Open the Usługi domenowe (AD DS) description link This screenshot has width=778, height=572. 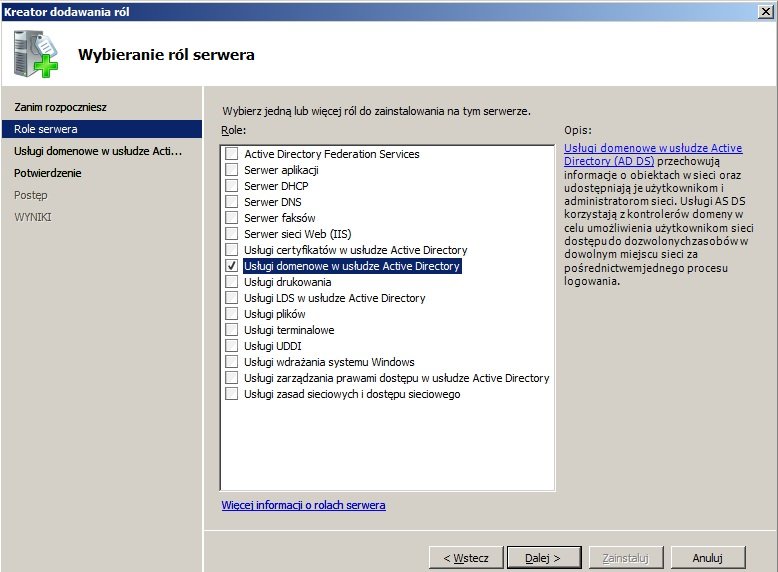coord(653,154)
